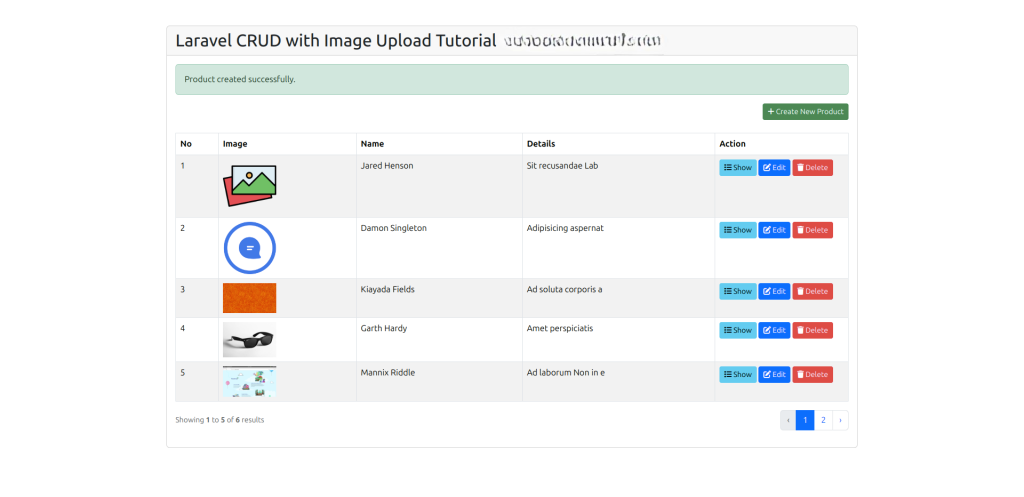
Task: Show details for Jared Henson
Action: pyautogui.click(x=738, y=168)
